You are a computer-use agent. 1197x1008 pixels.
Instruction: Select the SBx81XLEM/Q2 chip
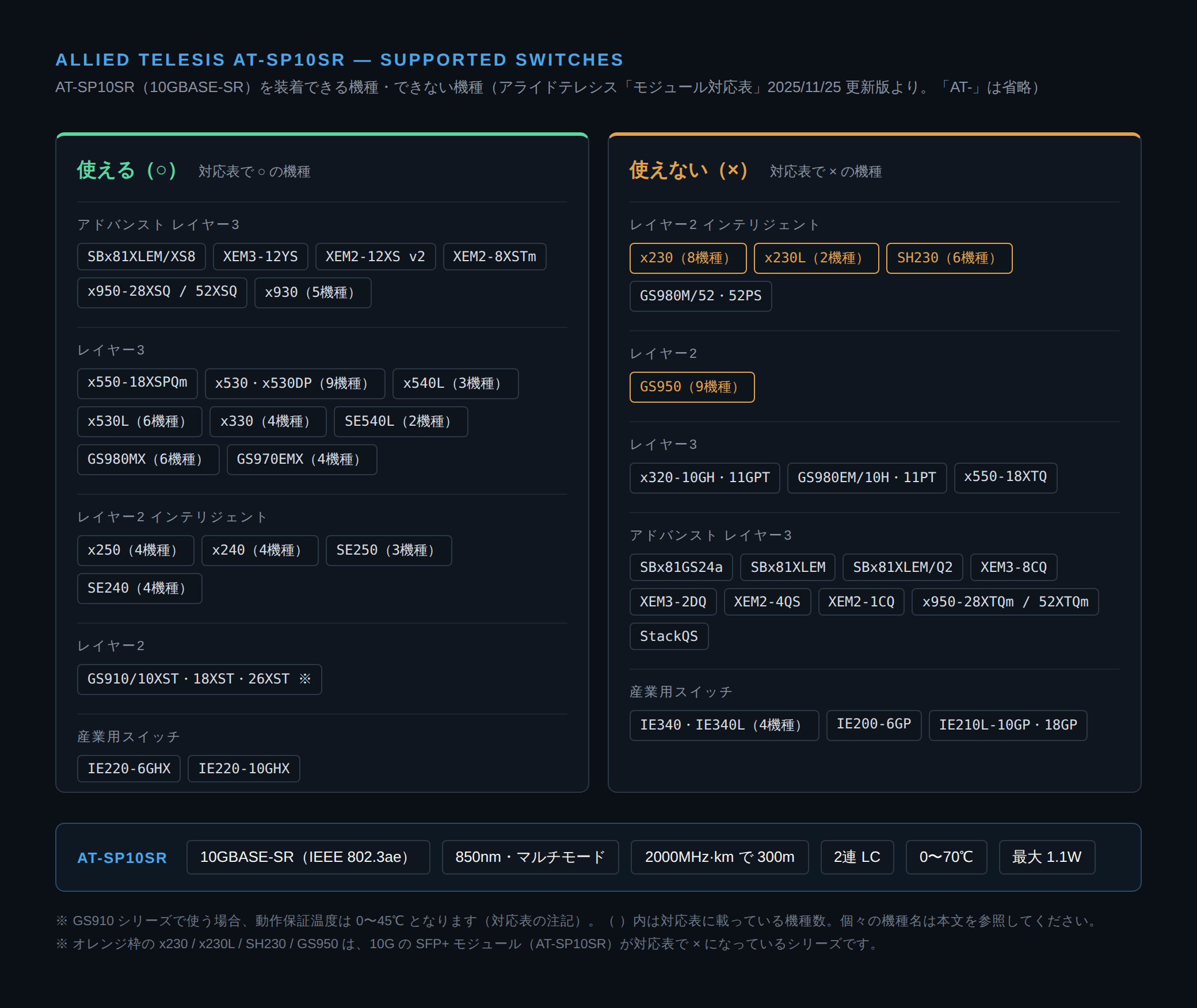[902, 567]
